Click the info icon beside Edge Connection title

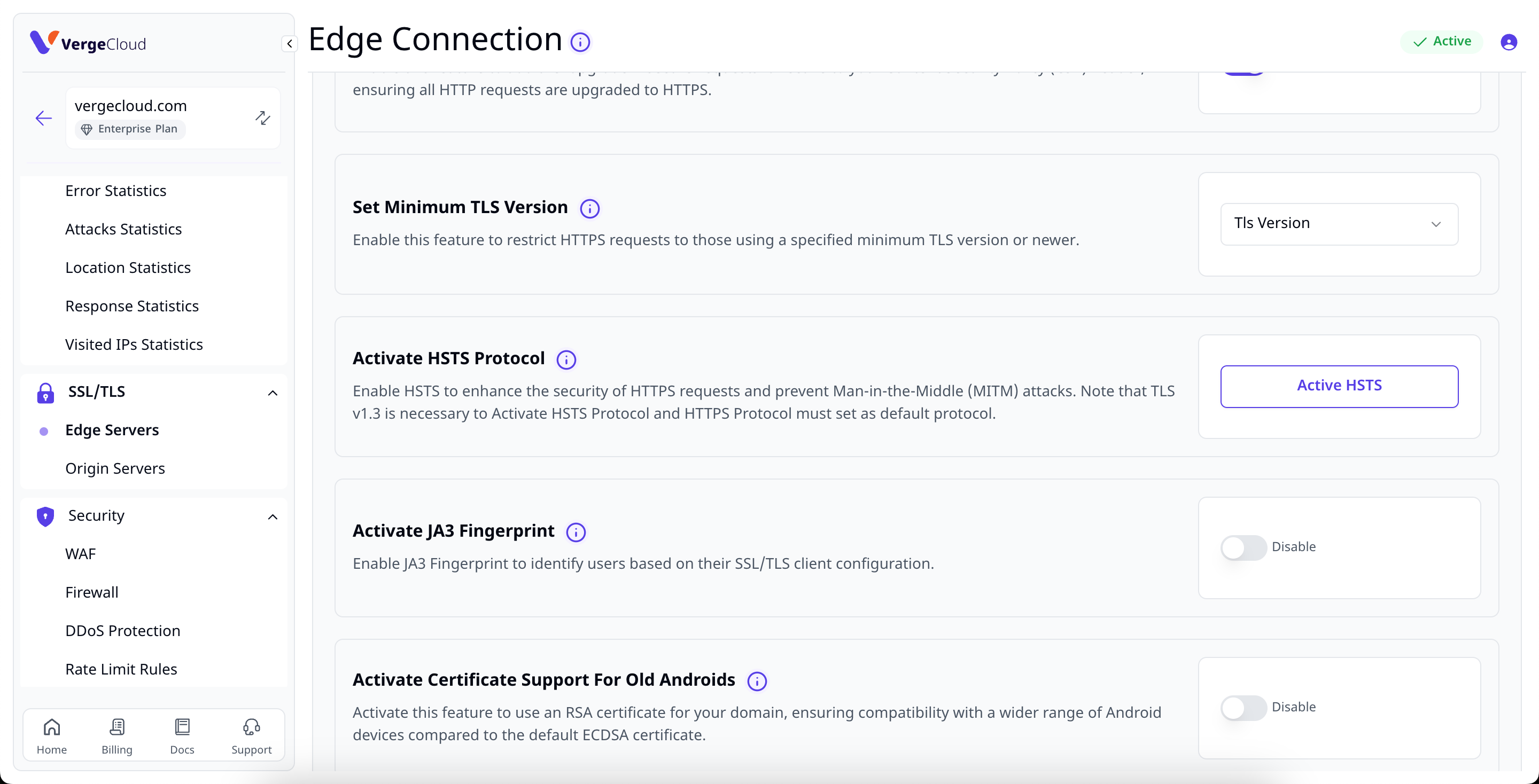579,42
